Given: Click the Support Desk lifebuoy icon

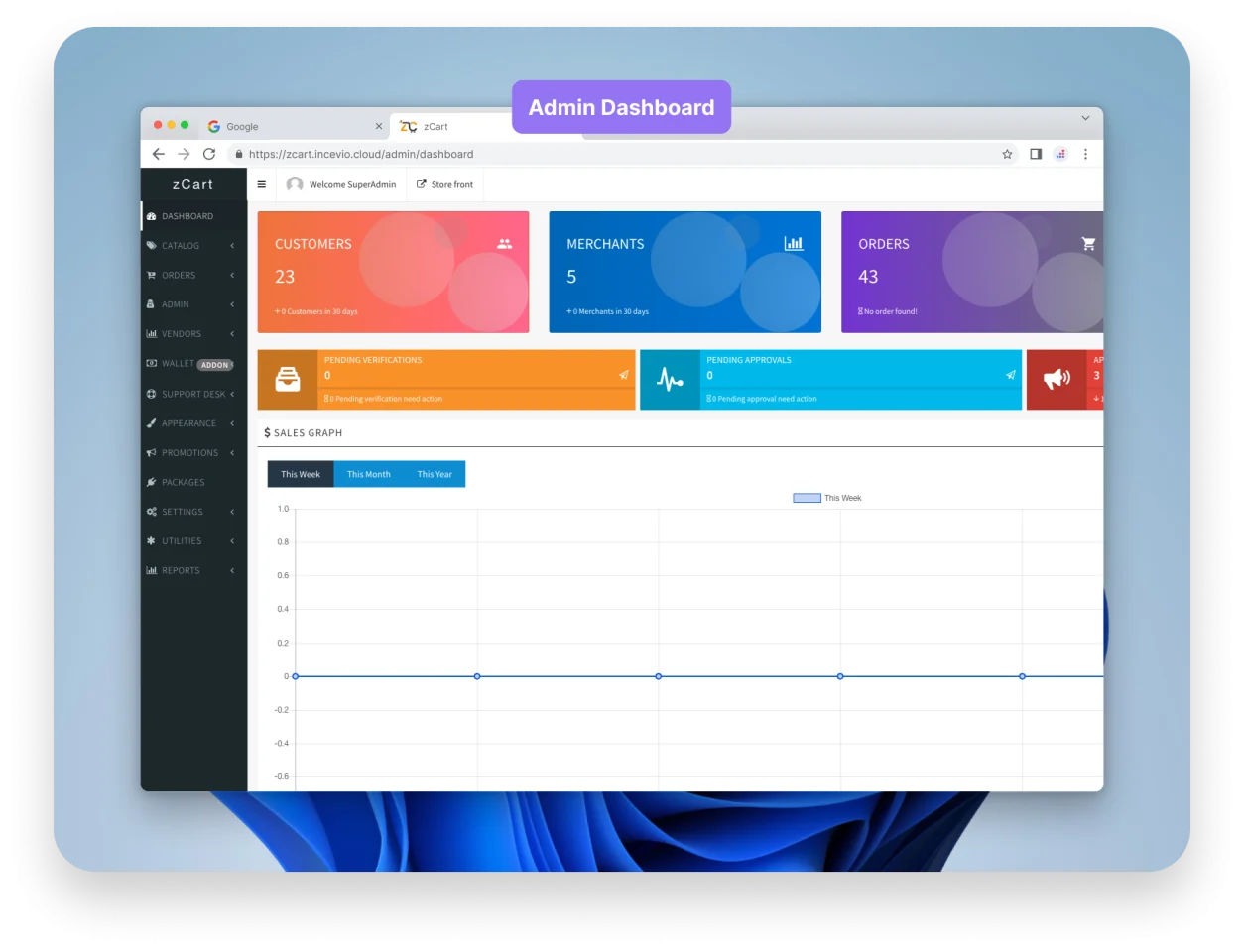Looking at the screenshot, I should click(151, 394).
